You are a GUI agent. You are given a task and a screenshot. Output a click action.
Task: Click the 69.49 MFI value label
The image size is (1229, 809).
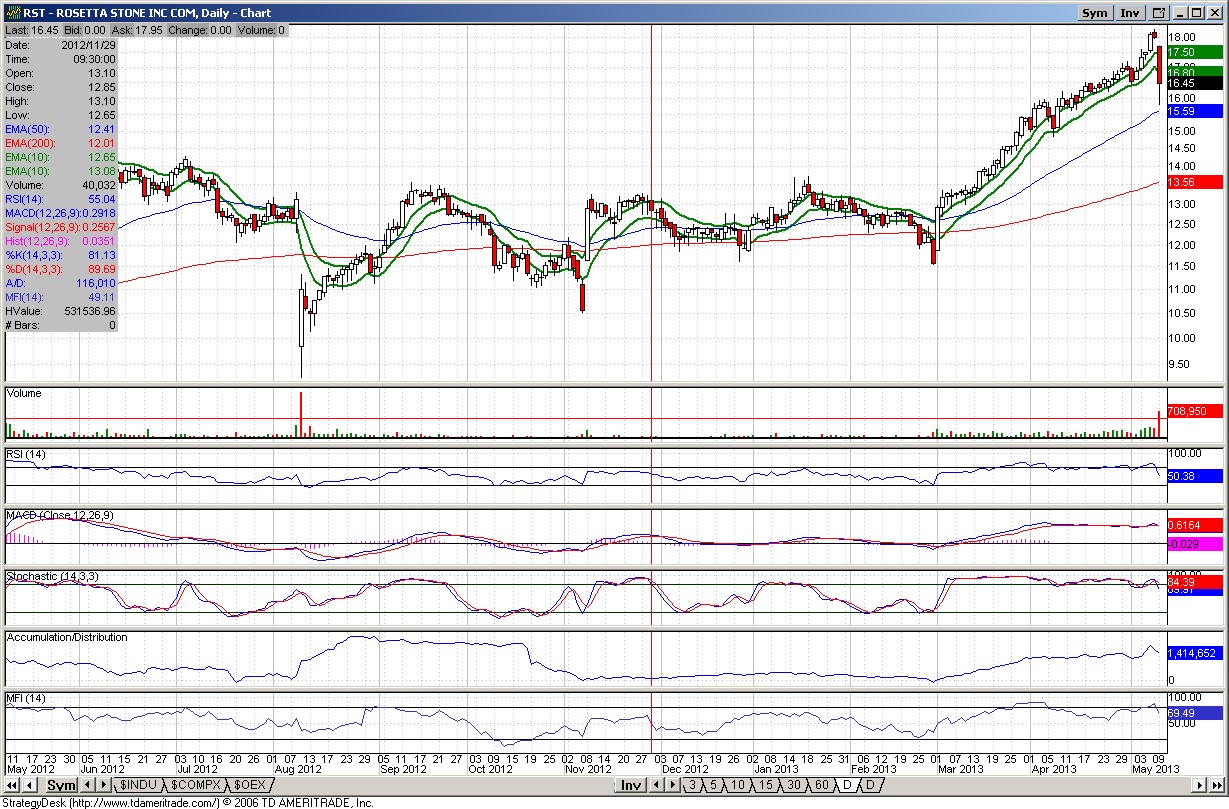pyautogui.click(x=1195, y=712)
